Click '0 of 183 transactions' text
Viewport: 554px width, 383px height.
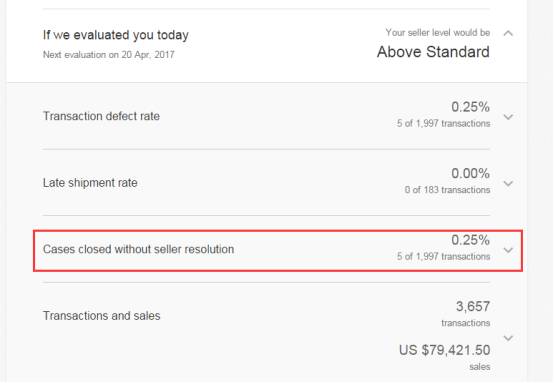coord(447,190)
